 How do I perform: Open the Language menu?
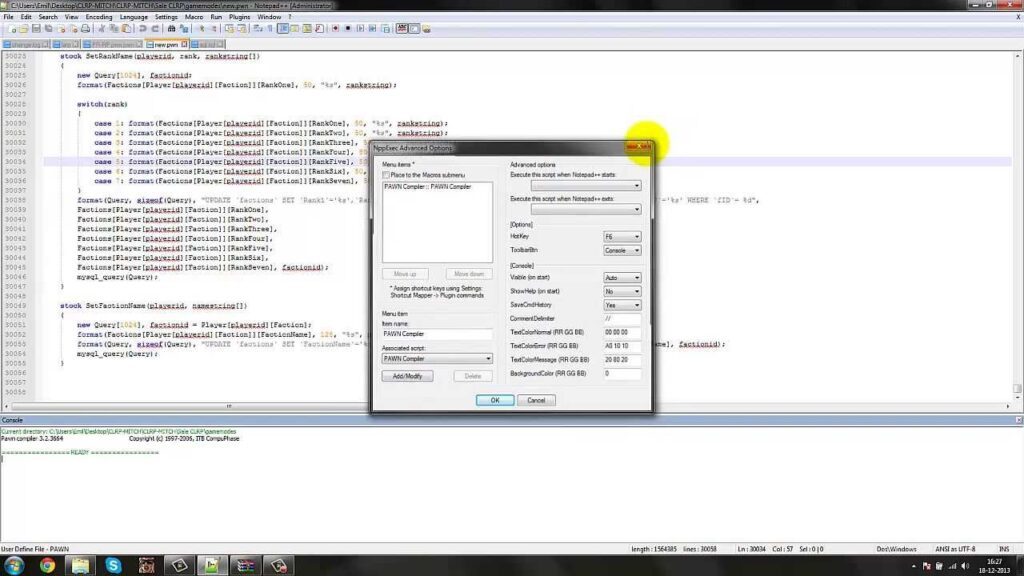tap(133, 17)
